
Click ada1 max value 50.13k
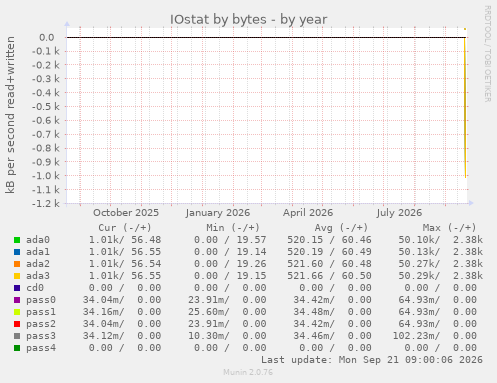419,252
